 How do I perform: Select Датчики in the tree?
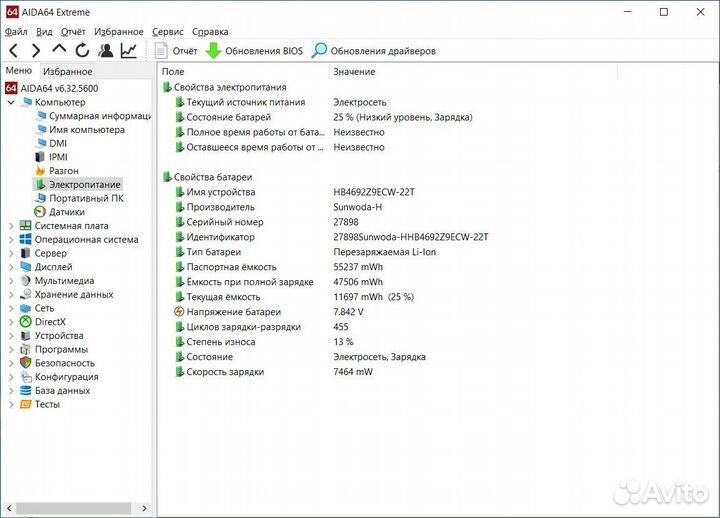click(66, 212)
